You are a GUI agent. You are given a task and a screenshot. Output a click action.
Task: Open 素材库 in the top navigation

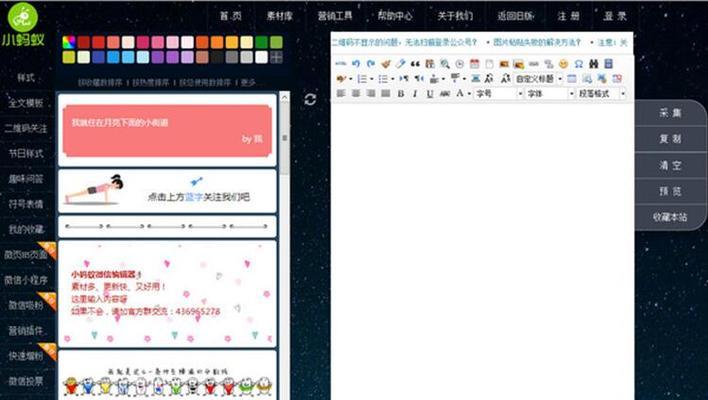point(279,16)
